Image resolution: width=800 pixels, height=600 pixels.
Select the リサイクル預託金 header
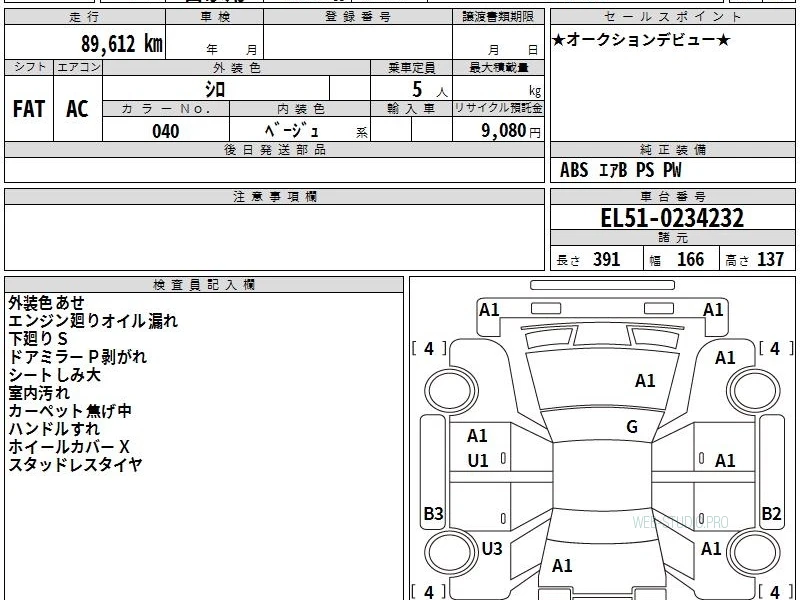pyautogui.click(x=498, y=108)
